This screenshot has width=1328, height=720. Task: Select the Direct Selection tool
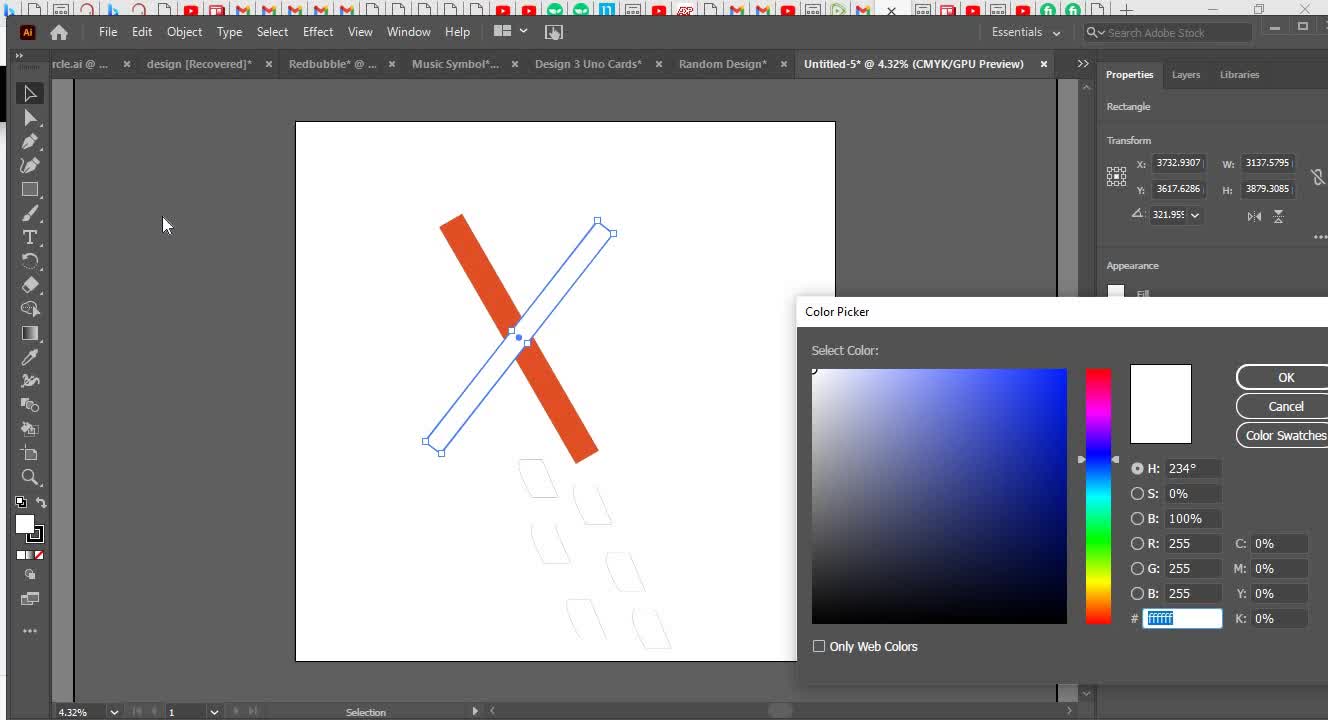click(30, 117)
